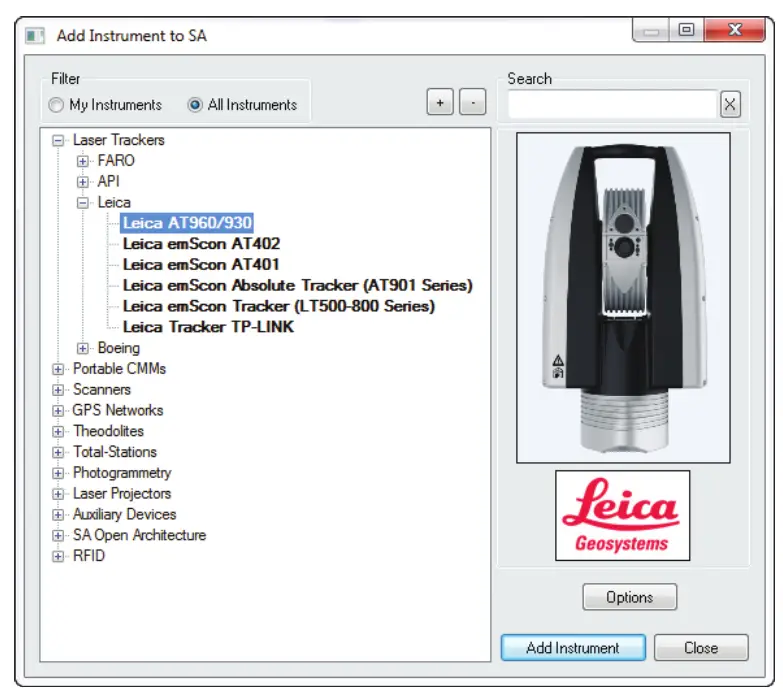
Task: Expand the Total-Stations category
Action: pyautogui.click(x=58, y=452)
